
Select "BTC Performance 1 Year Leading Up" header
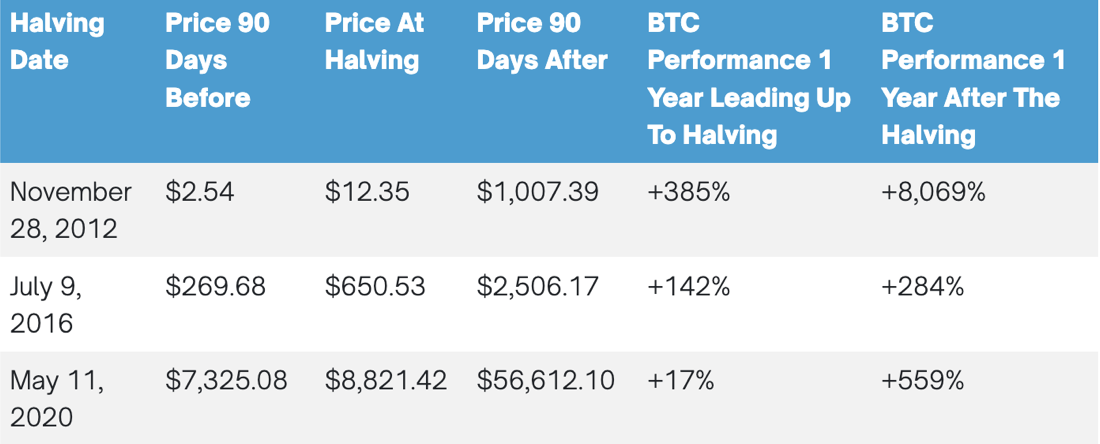749,79
